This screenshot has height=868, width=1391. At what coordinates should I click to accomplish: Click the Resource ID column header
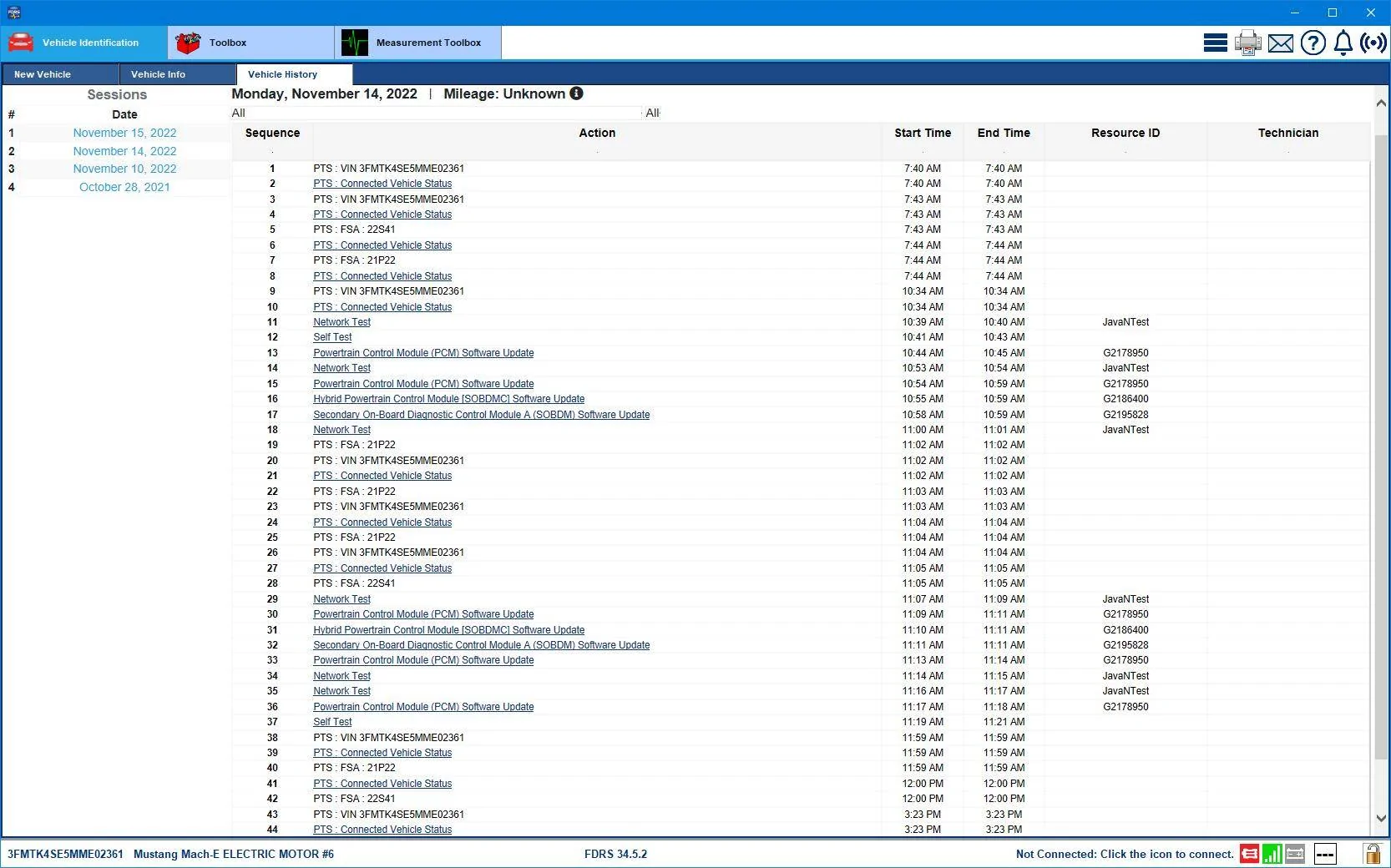click(x=1125, y=133)
